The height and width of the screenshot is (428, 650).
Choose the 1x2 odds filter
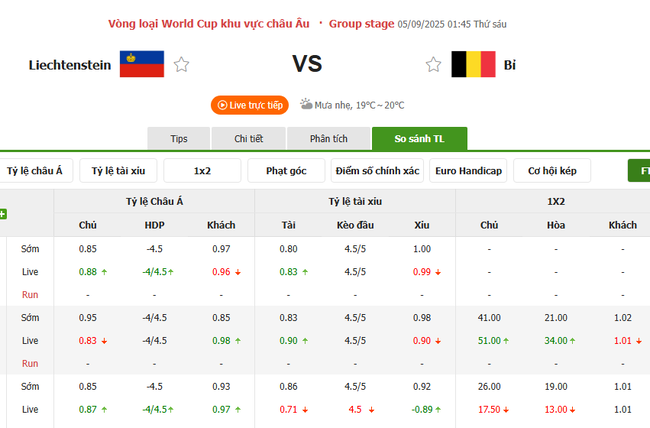tap(202, 171)
